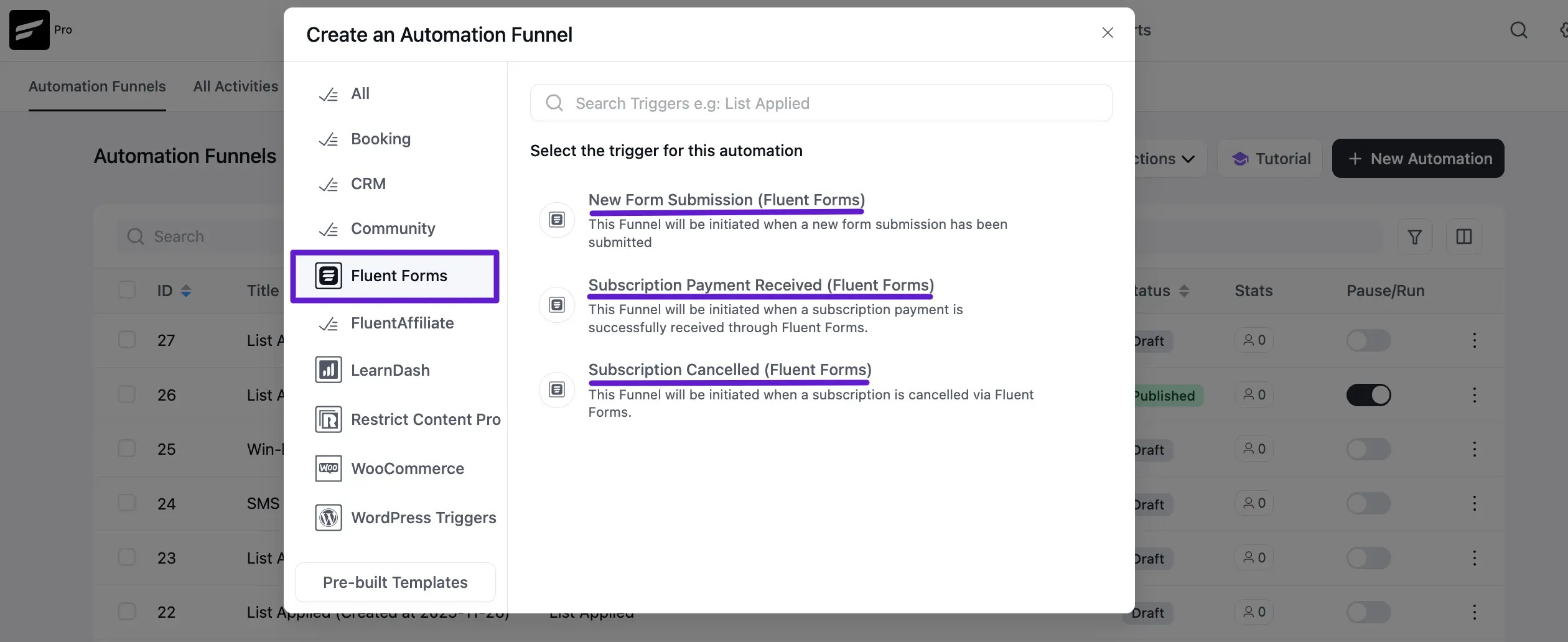Click the Fluent Forms sidebar icon

[x=329, y=276]
